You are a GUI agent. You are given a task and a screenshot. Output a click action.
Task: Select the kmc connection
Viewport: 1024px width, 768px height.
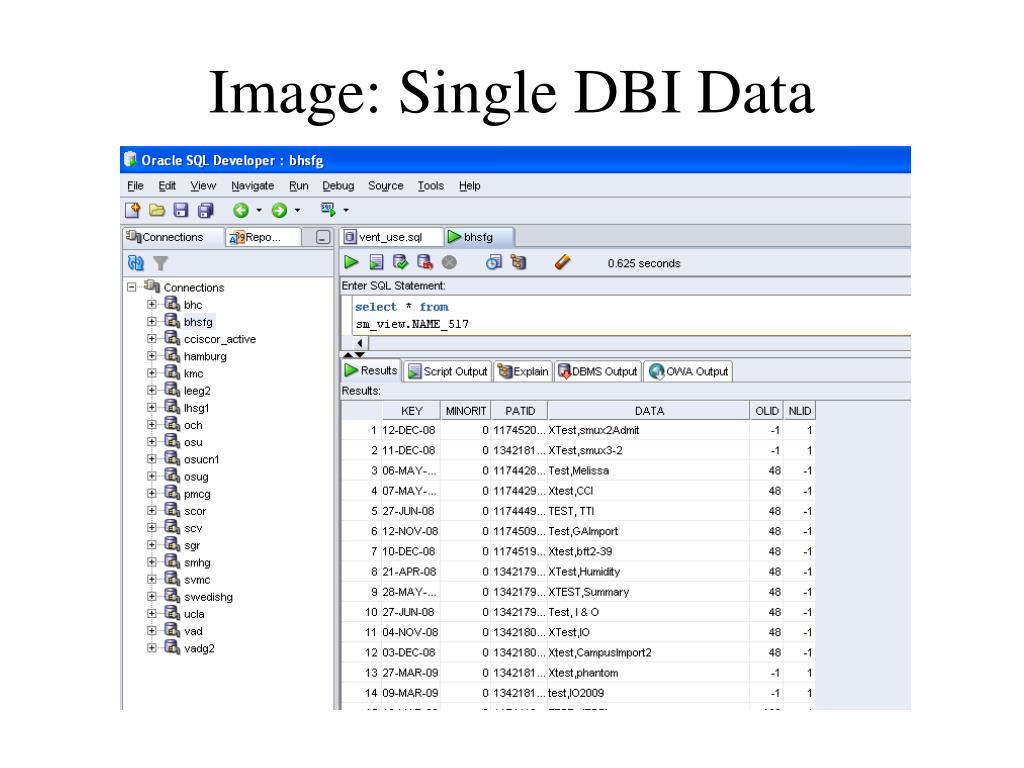coord(193,374)
